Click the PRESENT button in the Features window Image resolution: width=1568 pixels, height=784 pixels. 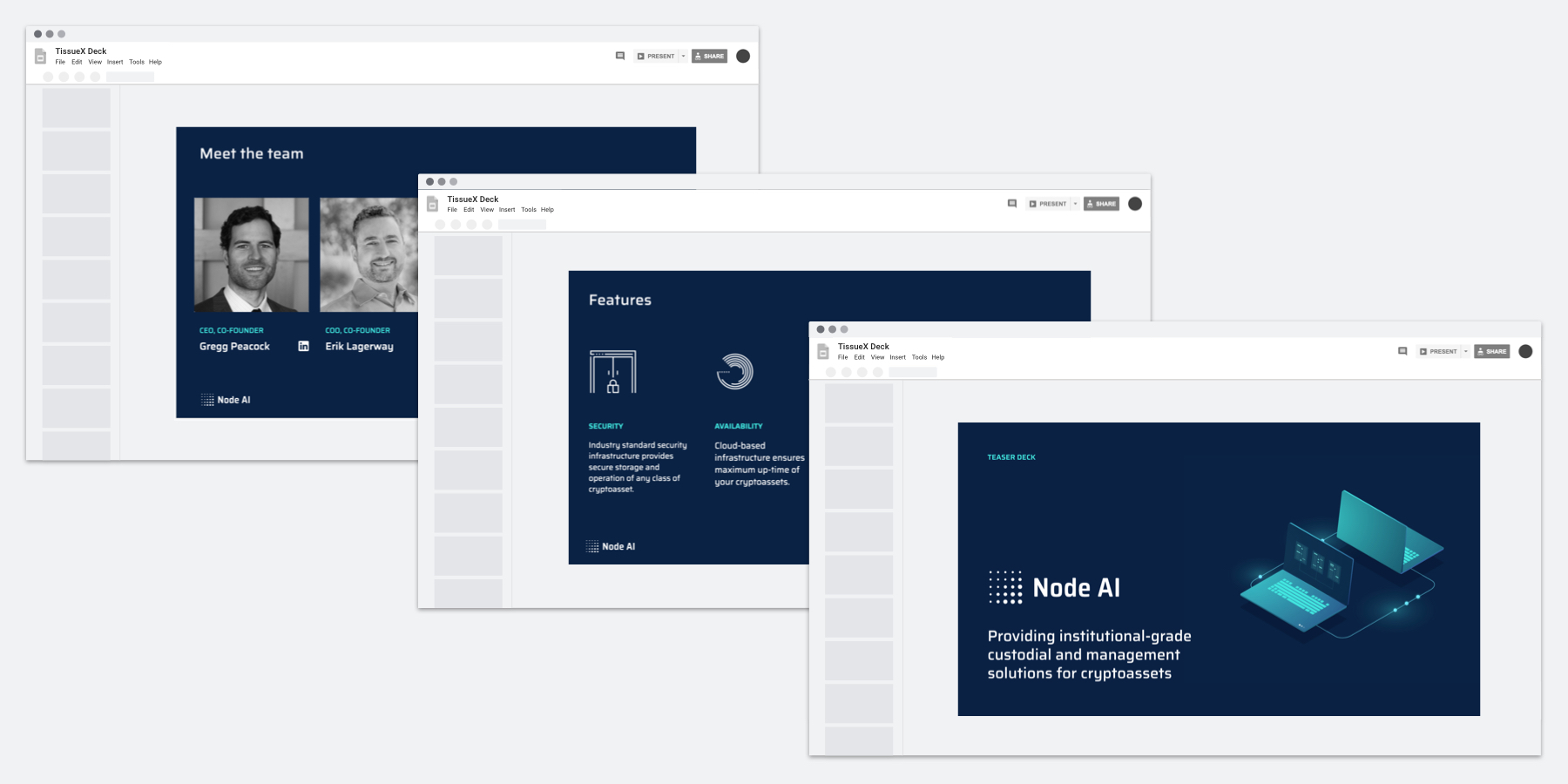[x=1051, y=203]
